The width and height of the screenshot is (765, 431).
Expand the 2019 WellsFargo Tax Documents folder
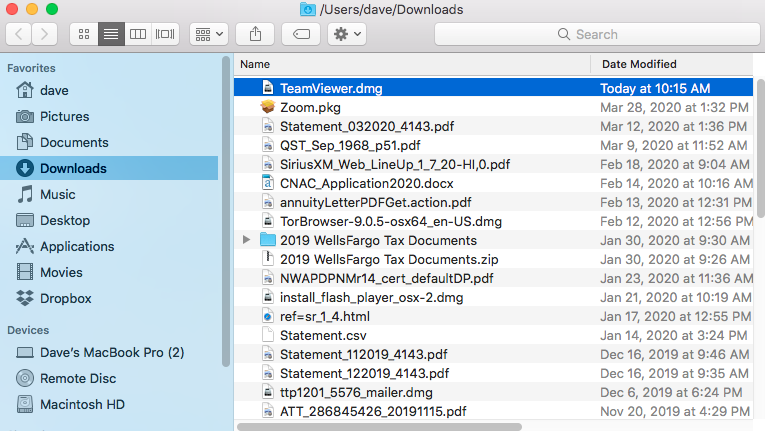(x=246, y=240)
